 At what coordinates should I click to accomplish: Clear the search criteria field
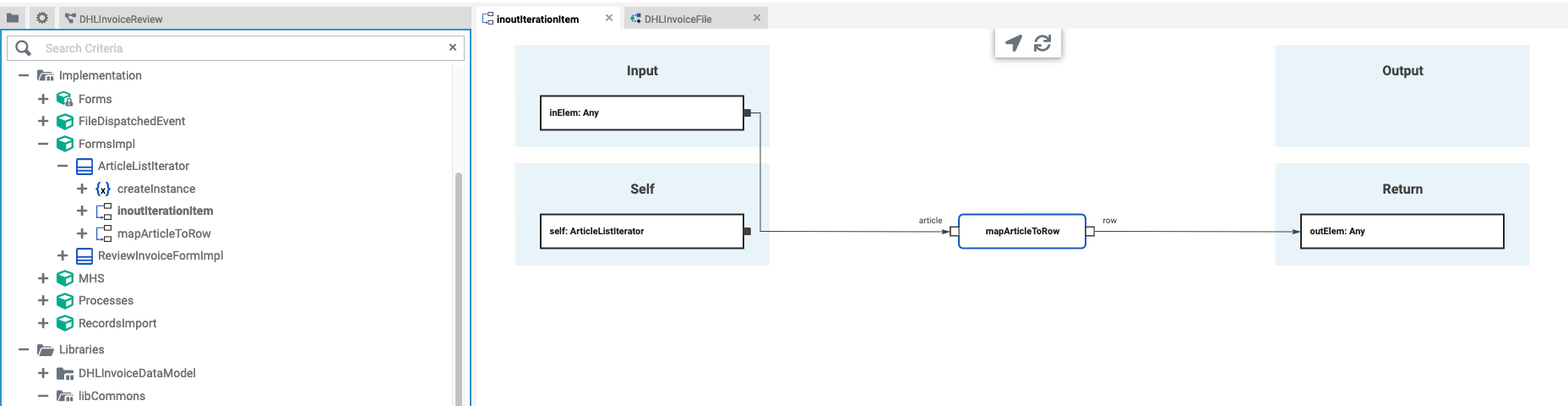pyautogui.click(x=453, y=47)
